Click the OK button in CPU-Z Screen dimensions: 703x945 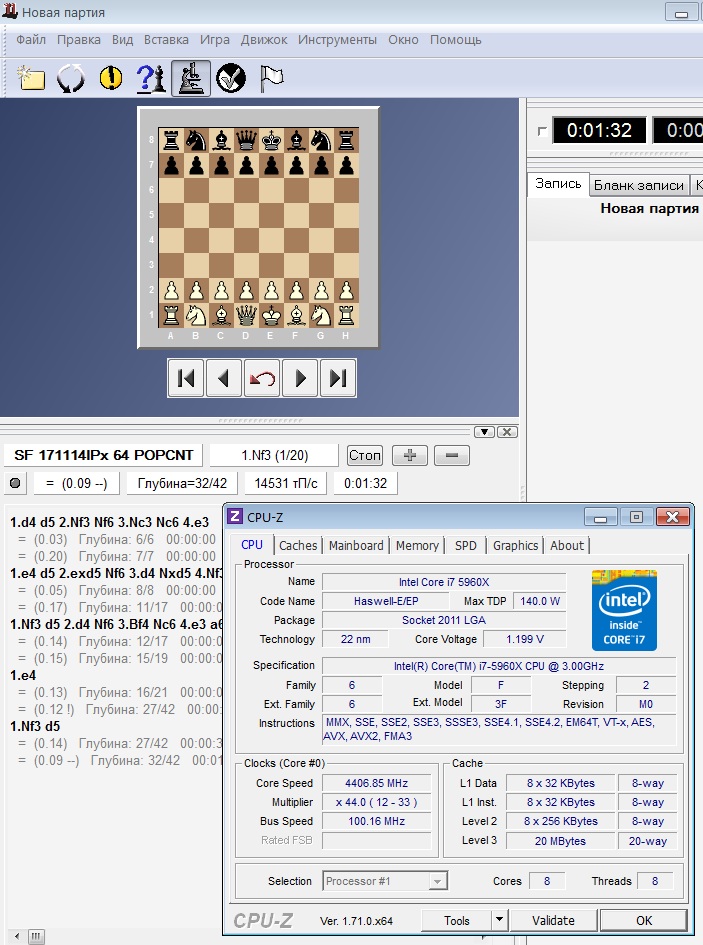(644, 920)
